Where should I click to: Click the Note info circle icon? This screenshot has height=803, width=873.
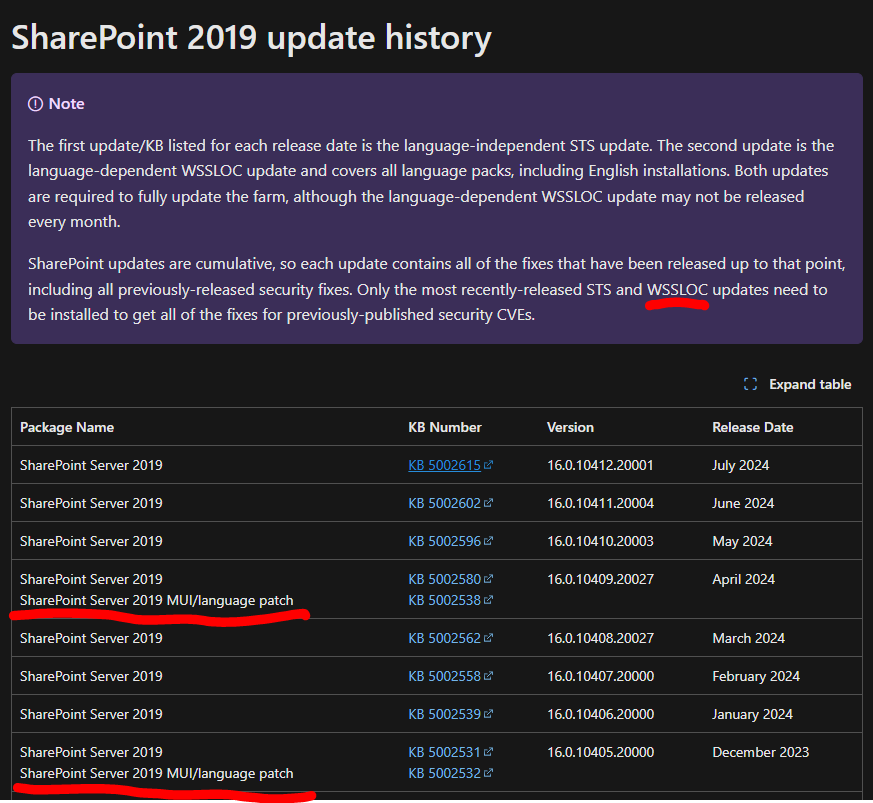(x=36, y=104)
